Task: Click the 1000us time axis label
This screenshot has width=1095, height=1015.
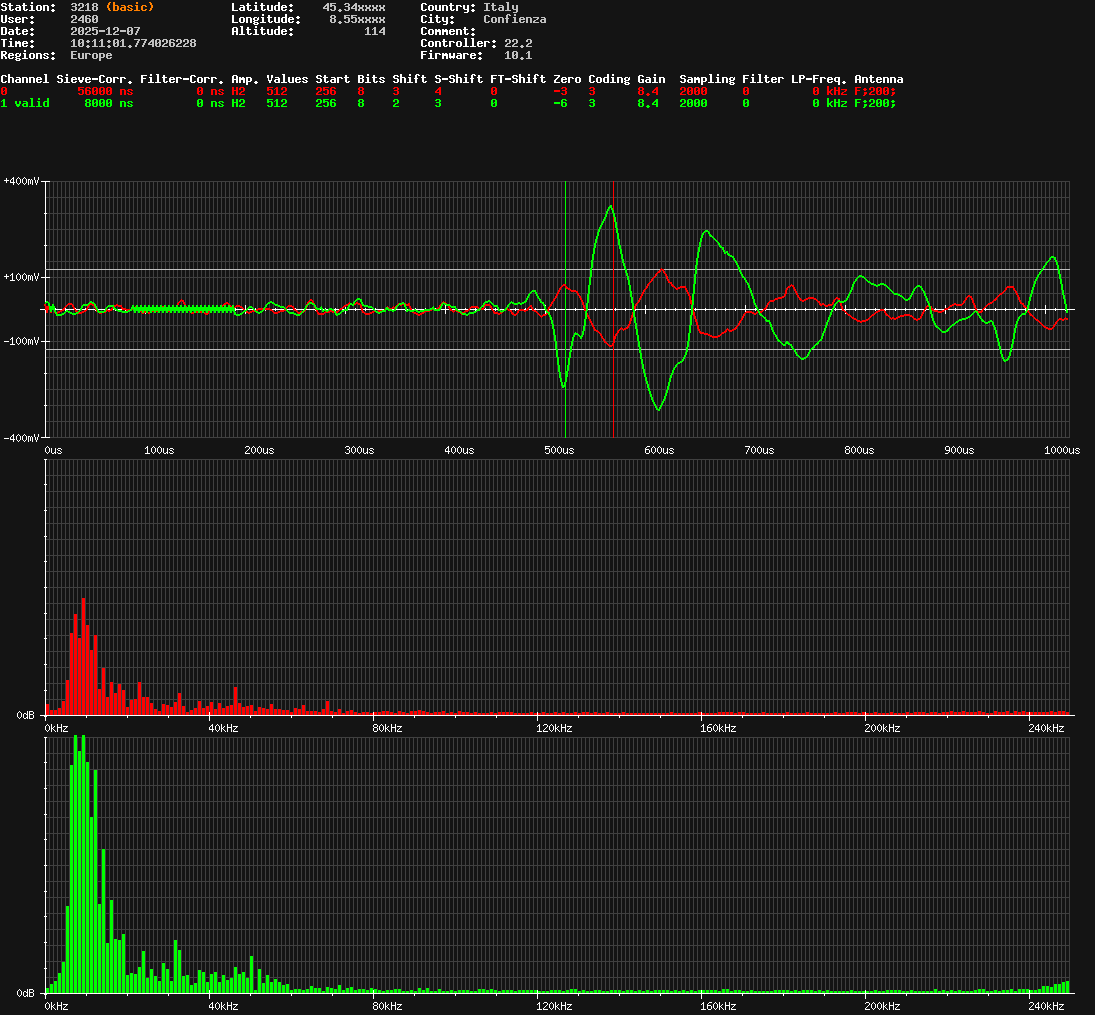Action: [x=1061, y=450]
